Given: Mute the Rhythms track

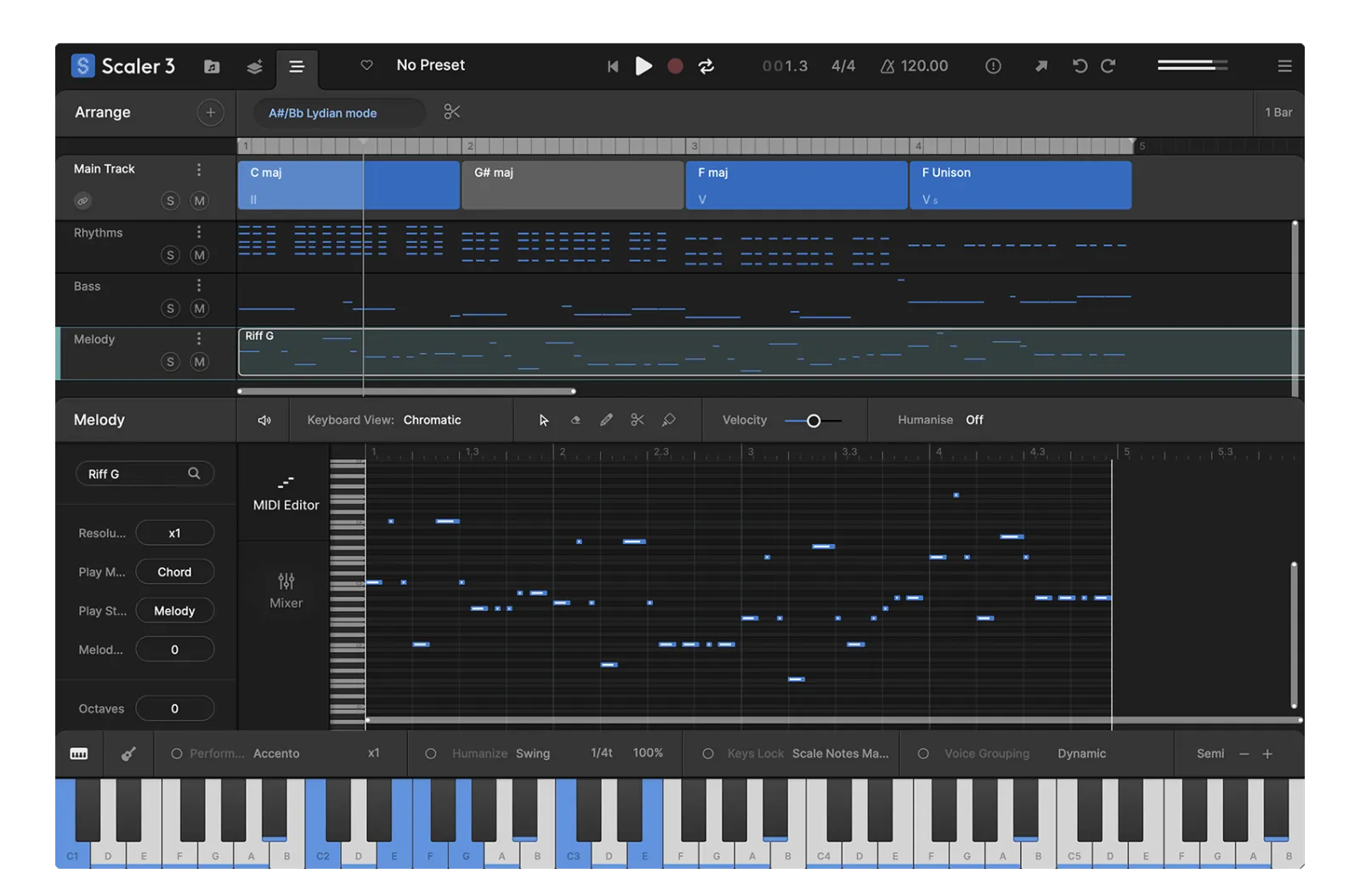Looking at the screenshot, I should click(x=199, y=255).
